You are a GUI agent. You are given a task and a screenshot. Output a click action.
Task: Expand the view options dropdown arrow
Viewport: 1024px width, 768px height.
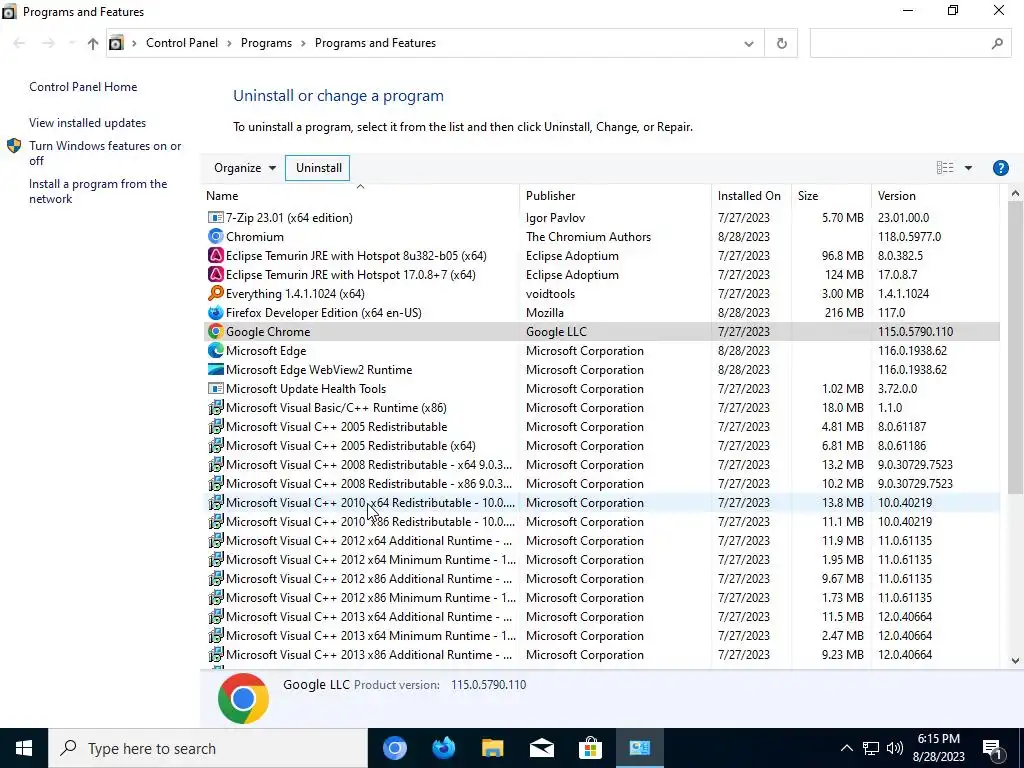click(968, 168)
